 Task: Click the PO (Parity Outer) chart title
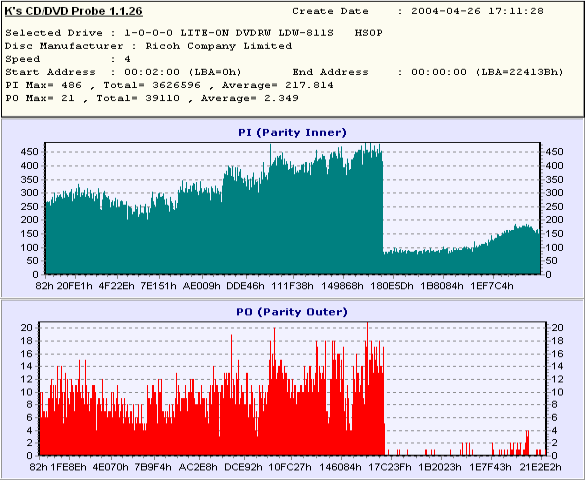pyautogui.click(x=292, y=312)
